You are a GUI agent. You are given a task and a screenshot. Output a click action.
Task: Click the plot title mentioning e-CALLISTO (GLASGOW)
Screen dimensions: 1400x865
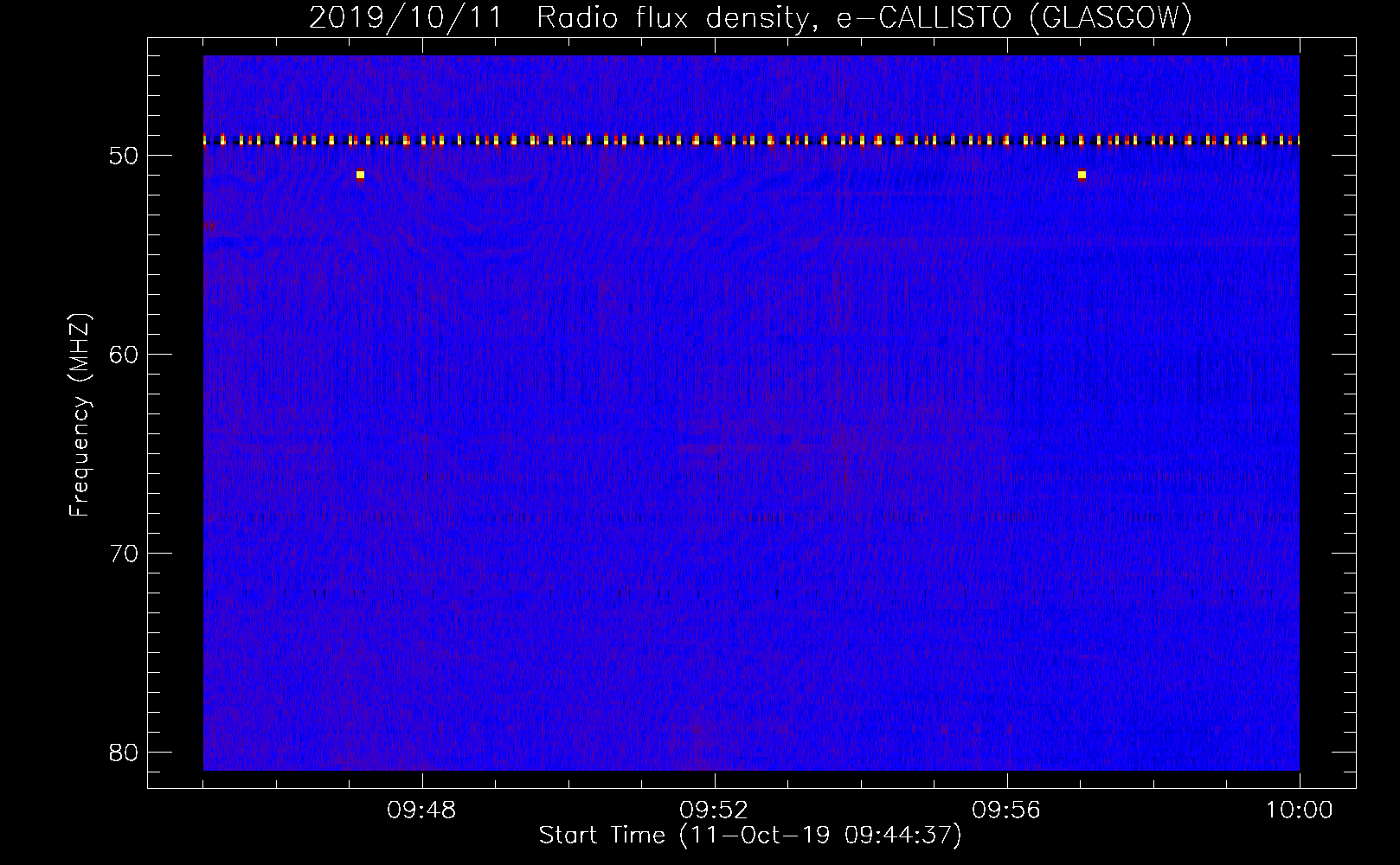pos(750,17)
